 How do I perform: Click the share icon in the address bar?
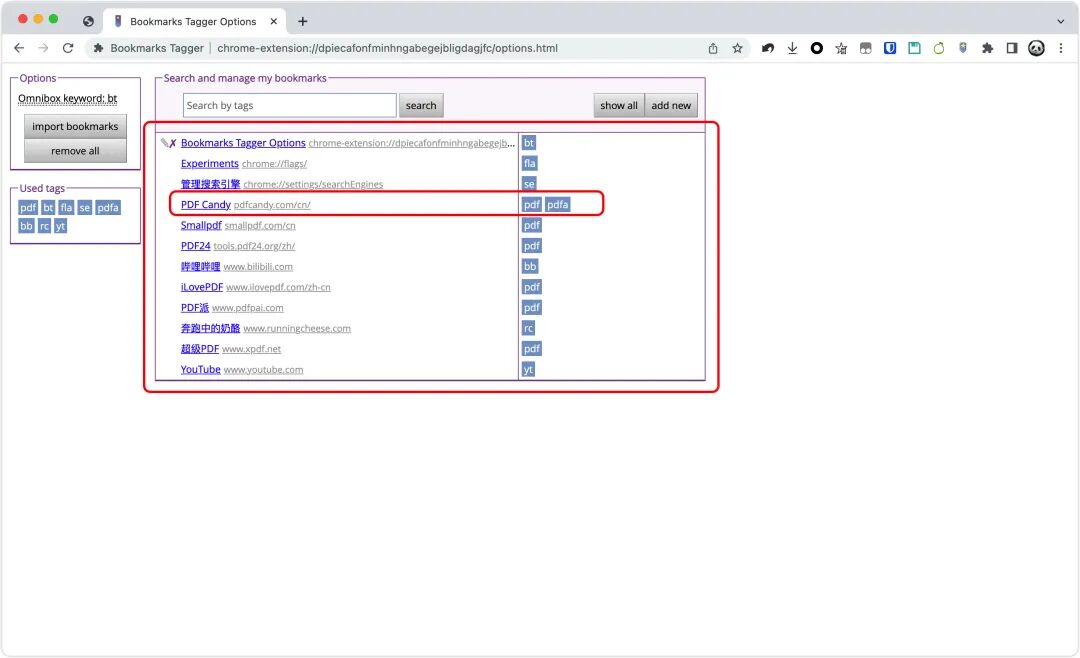tap(713, 48)
